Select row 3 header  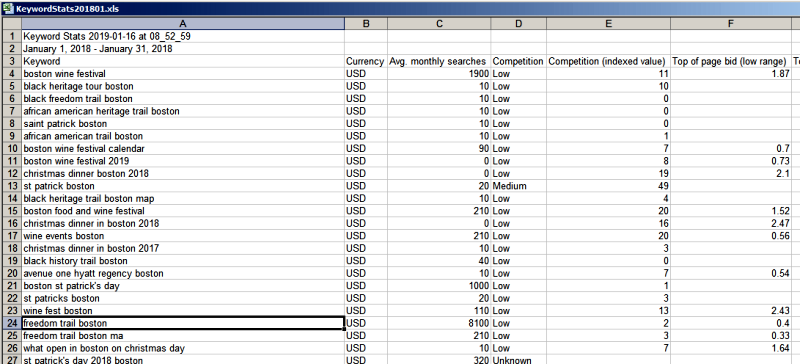(12, 61)
